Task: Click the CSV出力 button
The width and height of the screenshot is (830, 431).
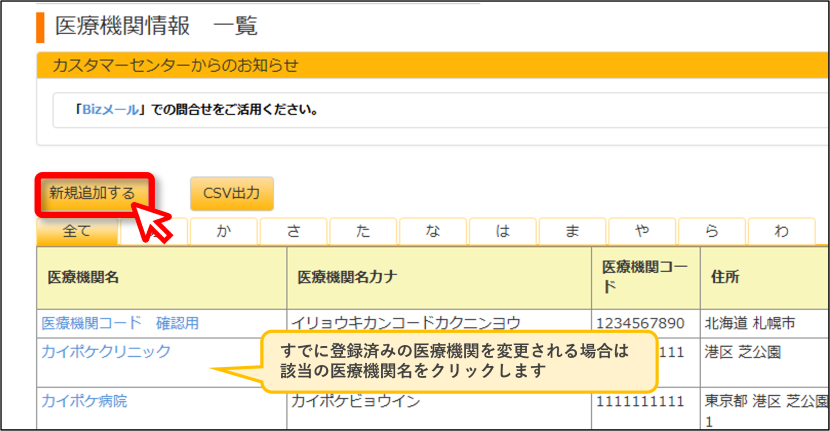Action: (232, 194)
